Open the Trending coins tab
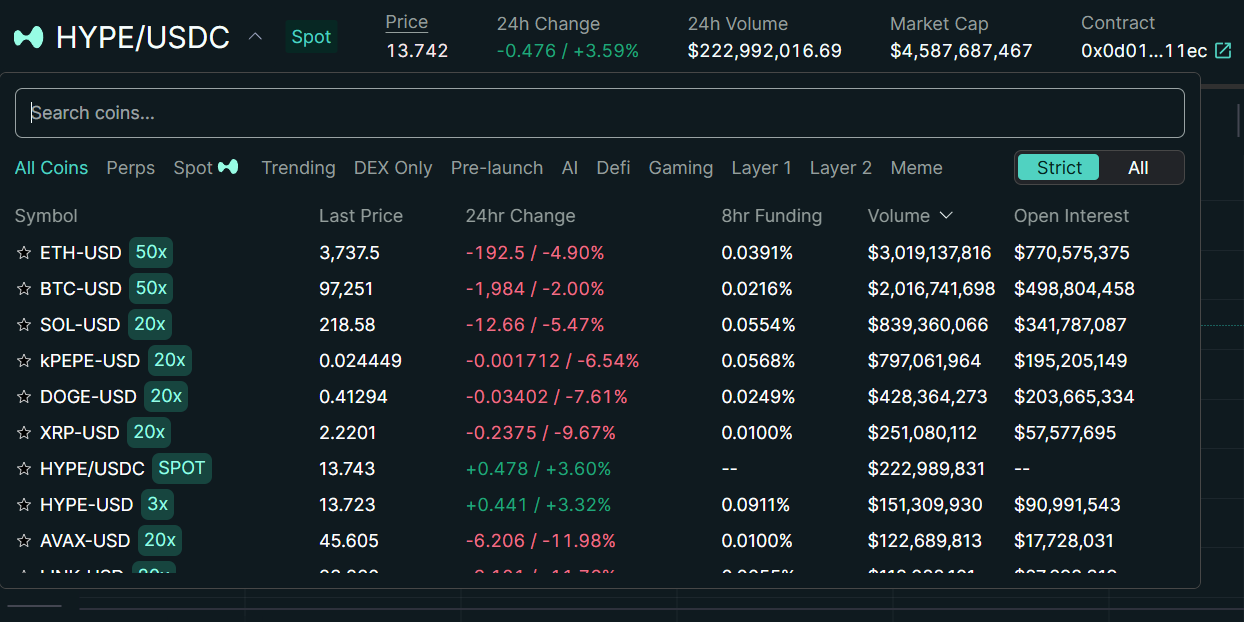Screen dimensions: 1244x622 tap(298, 167)
